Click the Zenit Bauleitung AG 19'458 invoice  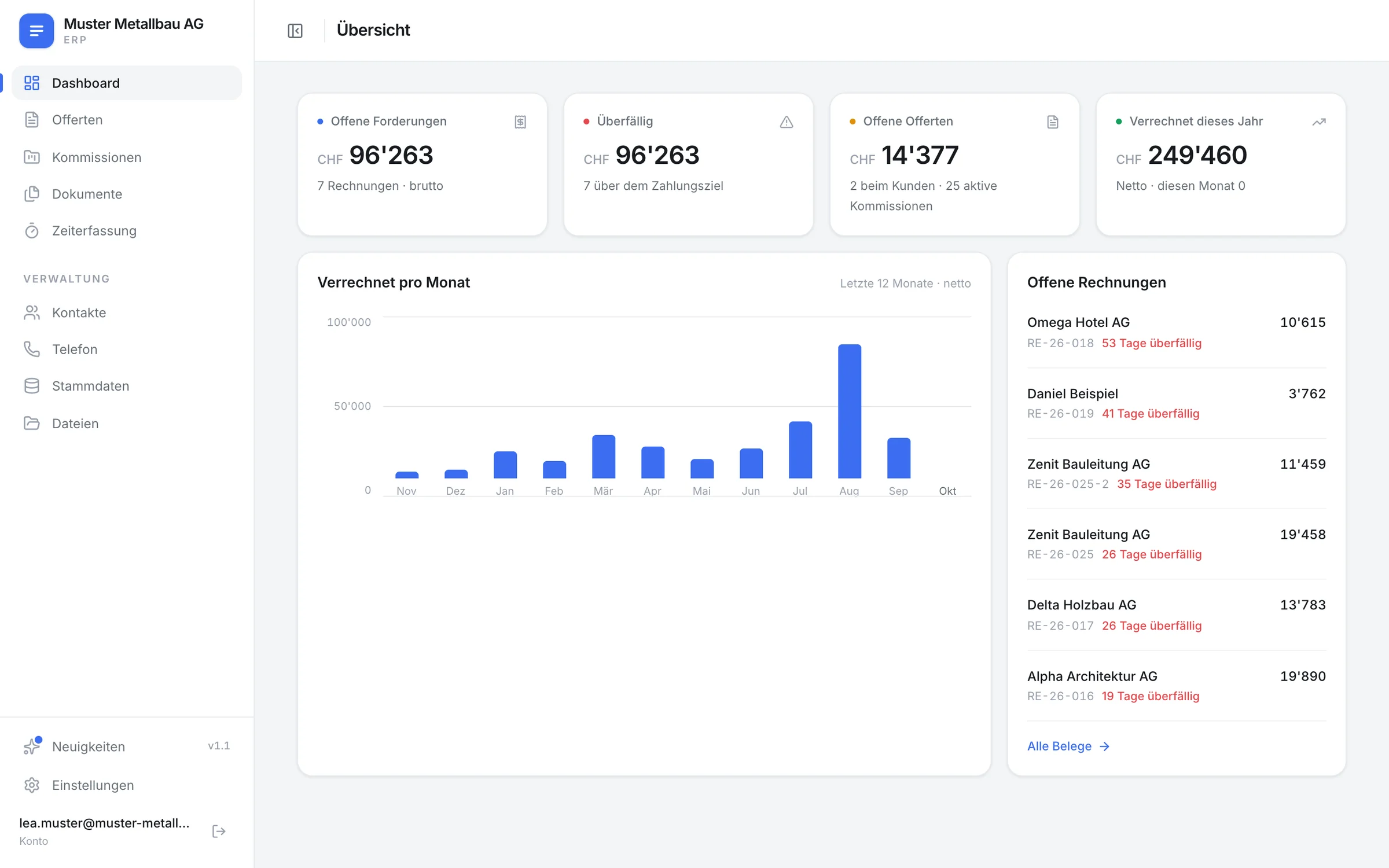click(1176, 544)
